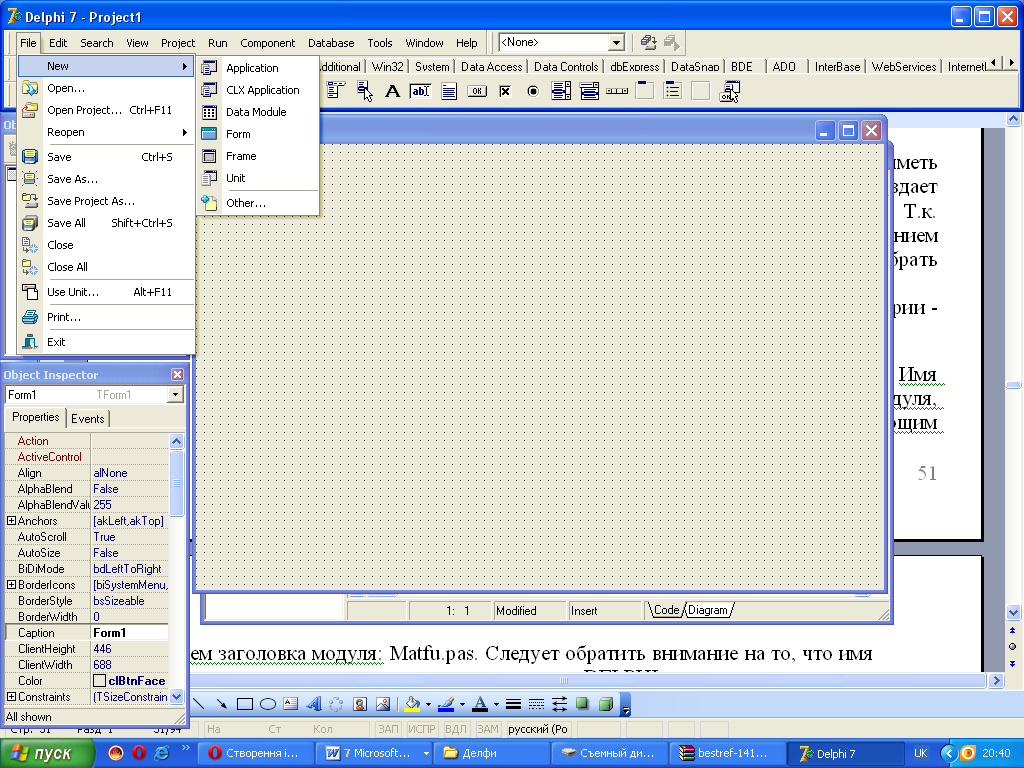Choose Other… from the New submenu
1024x768 pixels.
point(257,203)
